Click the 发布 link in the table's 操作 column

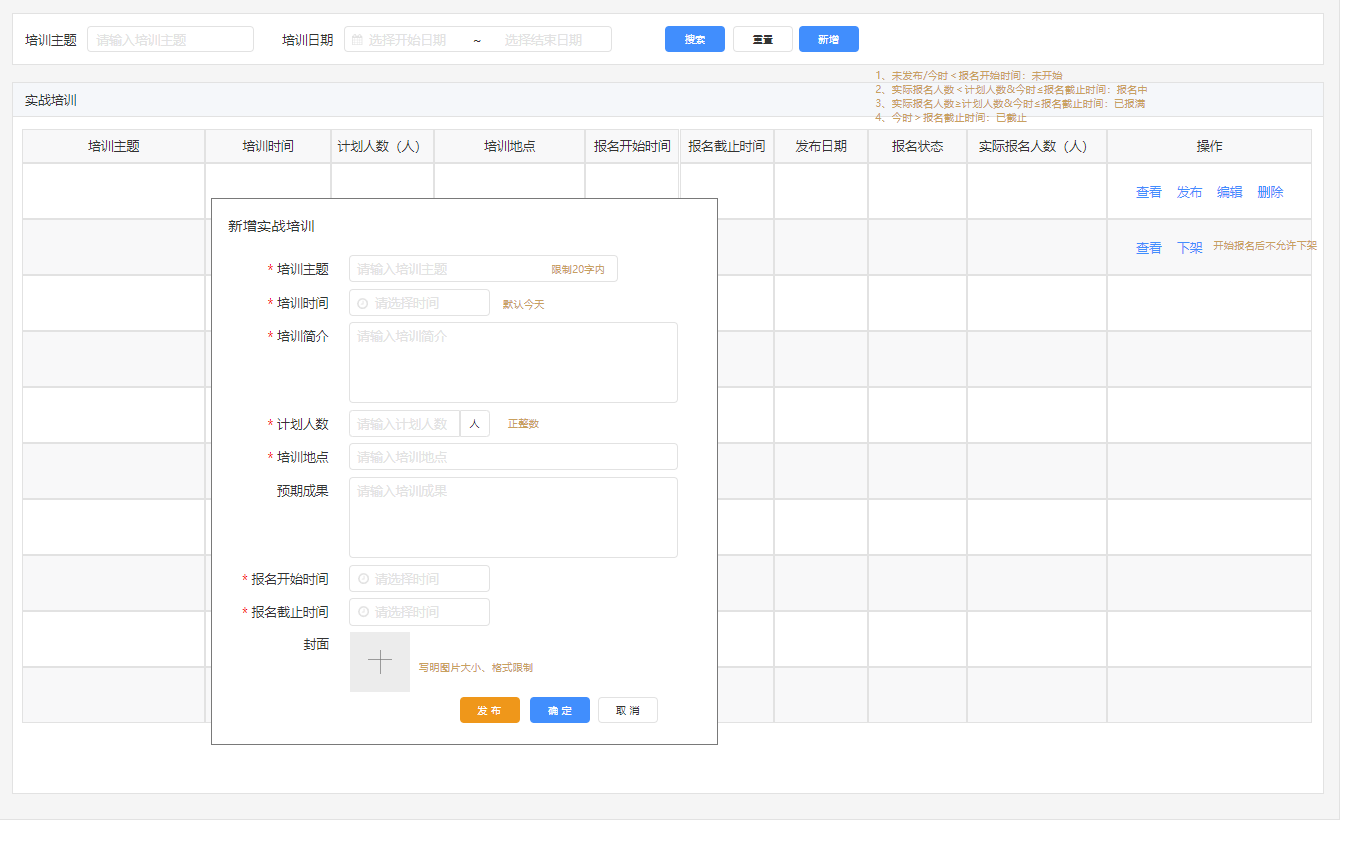pyautogui.click(x=1190, y=192)
